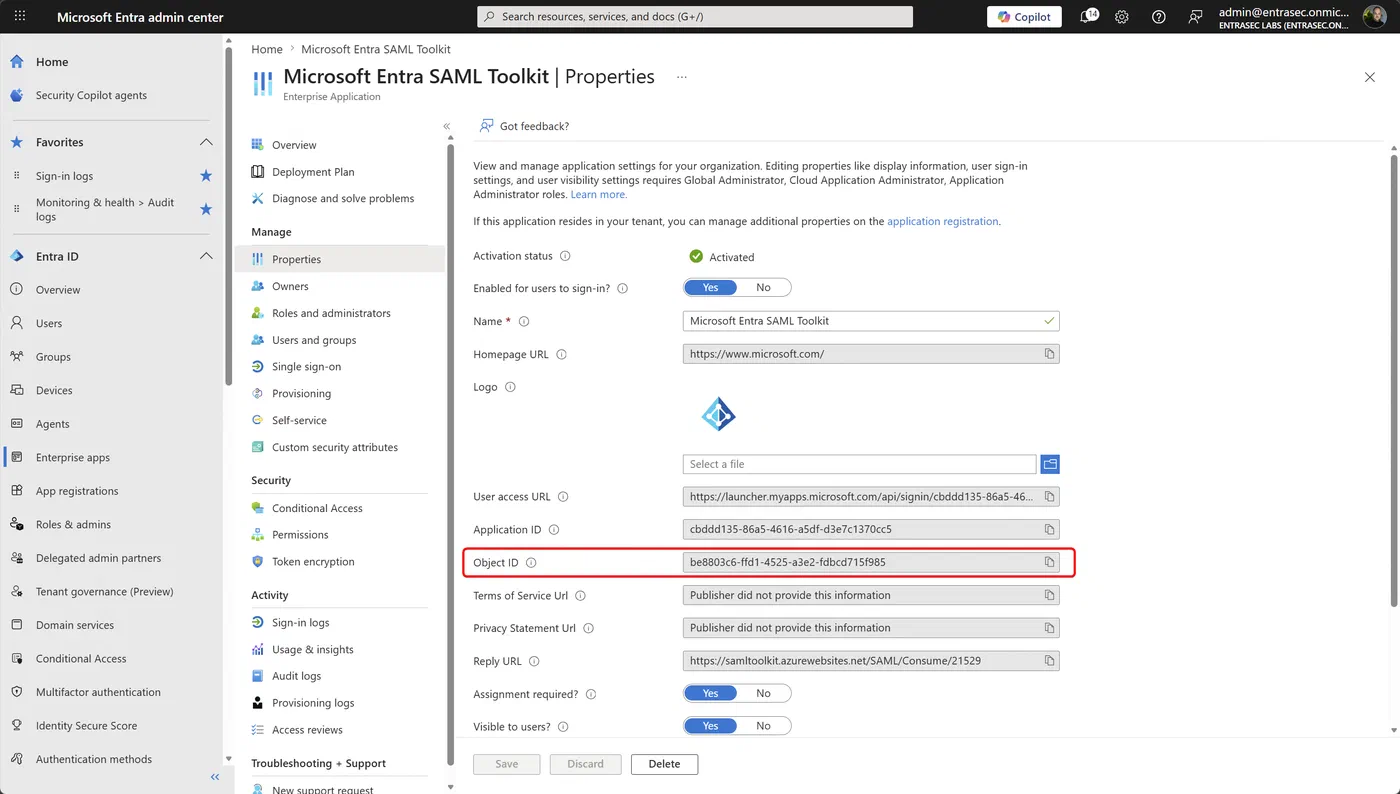Screen dimensions: 1400x794
Task: Show info tooltip for Activation status
Action: coord(565,257)
